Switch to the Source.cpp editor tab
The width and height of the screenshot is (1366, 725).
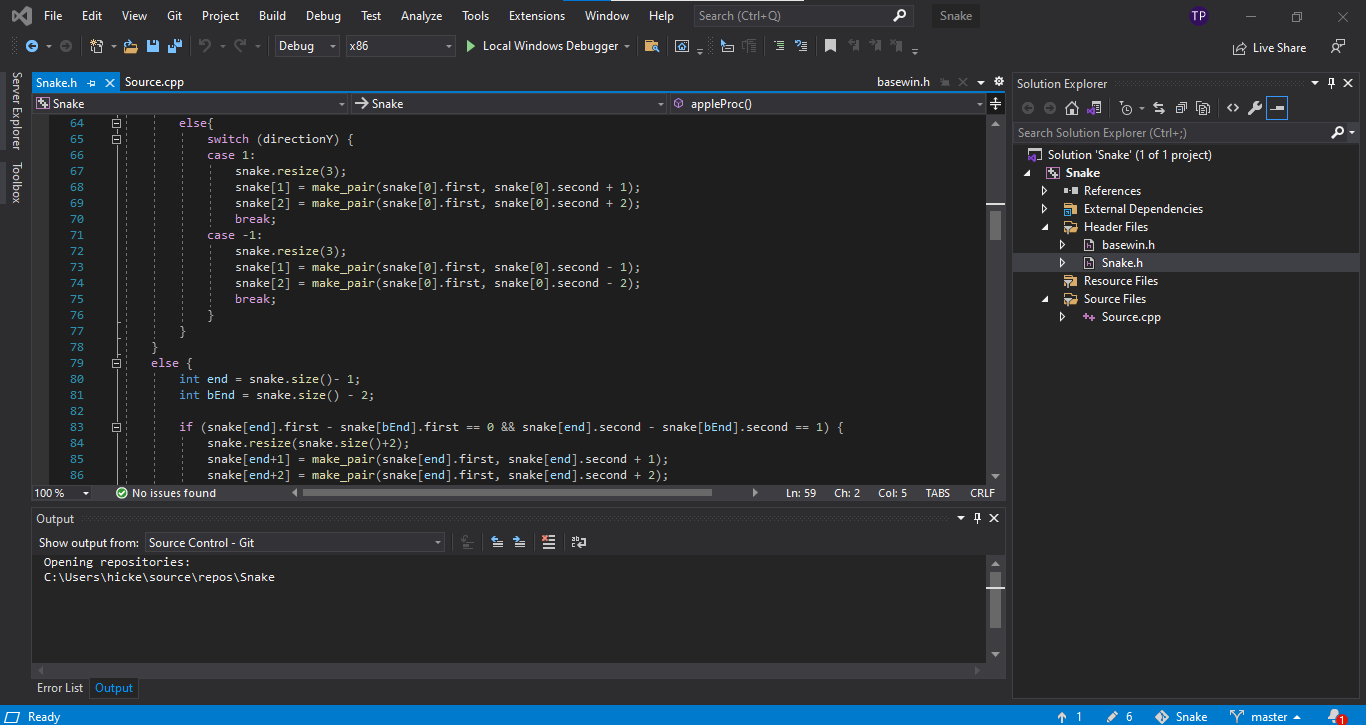154,83
